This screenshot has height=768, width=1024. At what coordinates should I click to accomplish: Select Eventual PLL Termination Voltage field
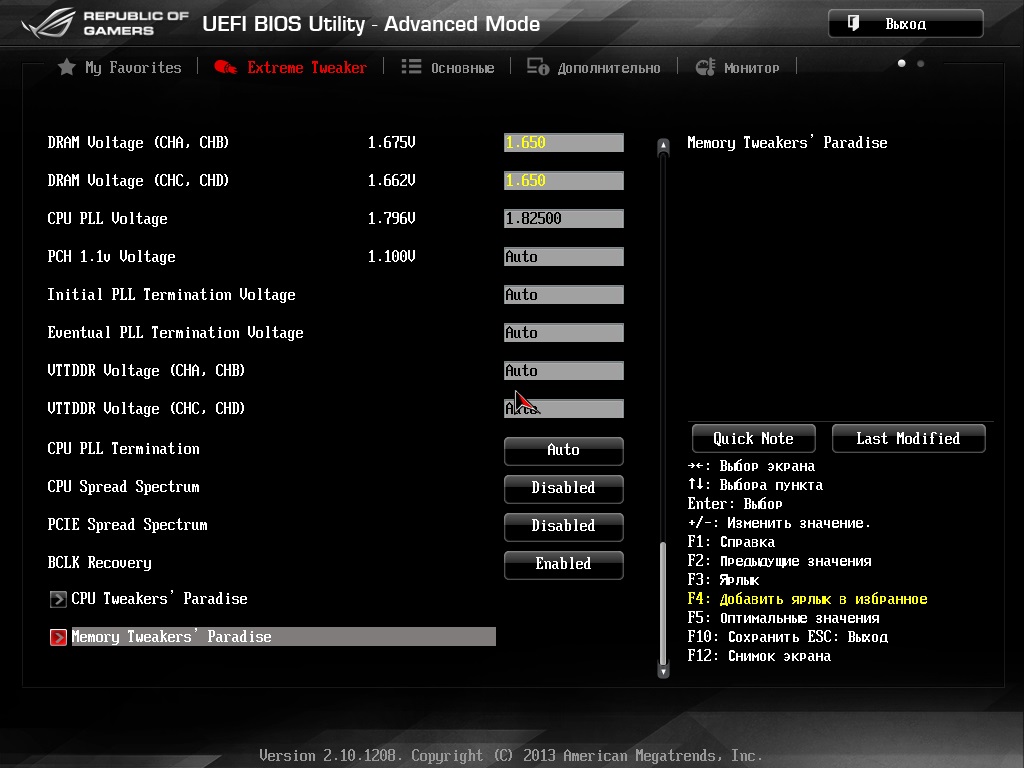[564, 332]
